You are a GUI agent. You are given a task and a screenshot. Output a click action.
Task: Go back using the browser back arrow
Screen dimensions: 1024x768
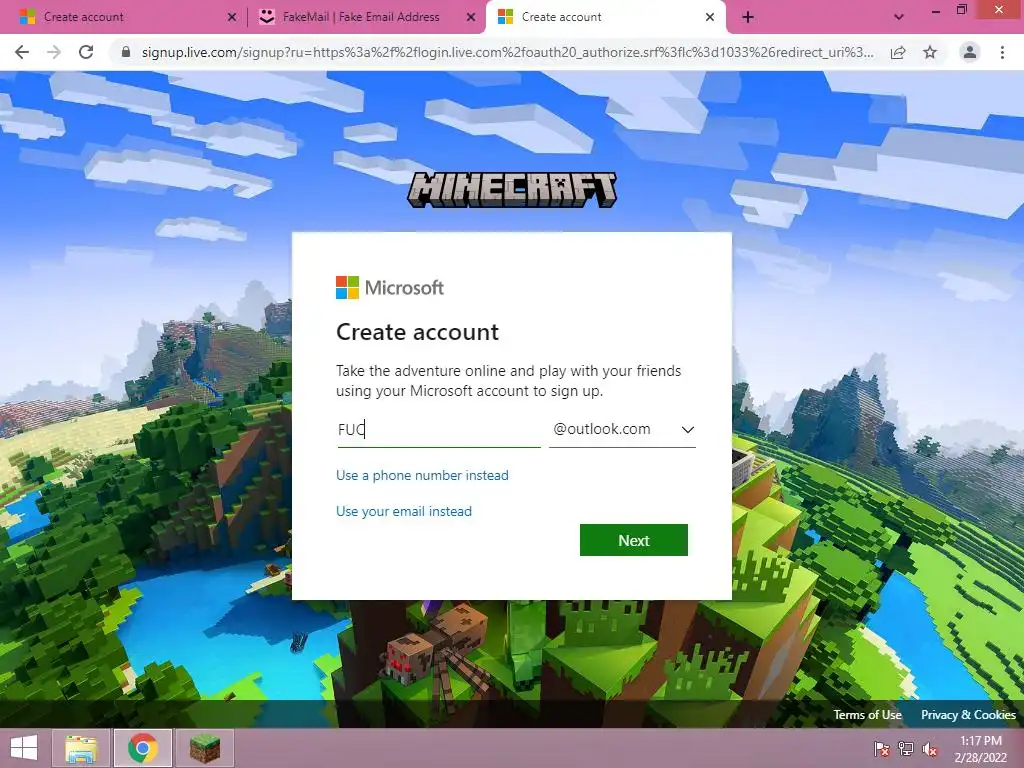(22, 52)
